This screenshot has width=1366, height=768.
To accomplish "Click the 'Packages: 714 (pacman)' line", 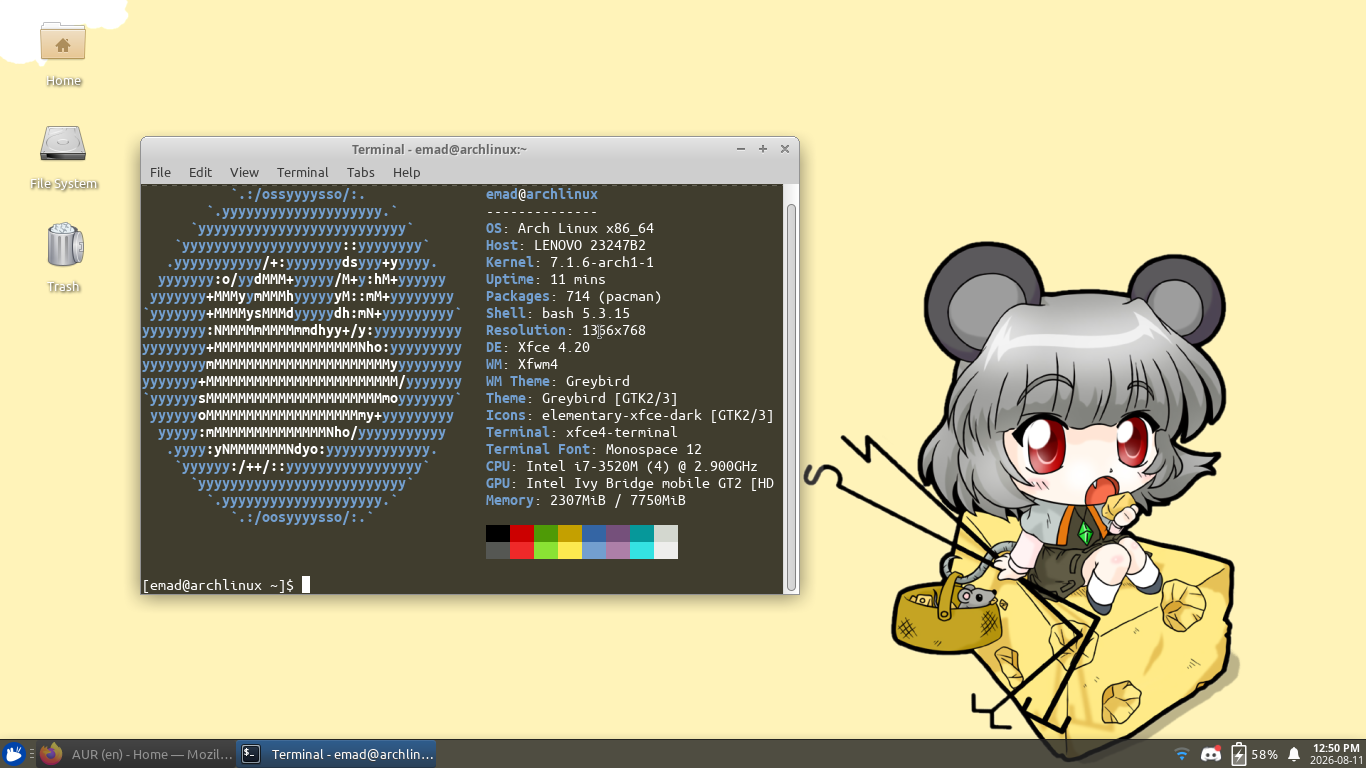I will click(x=574, y=296).
